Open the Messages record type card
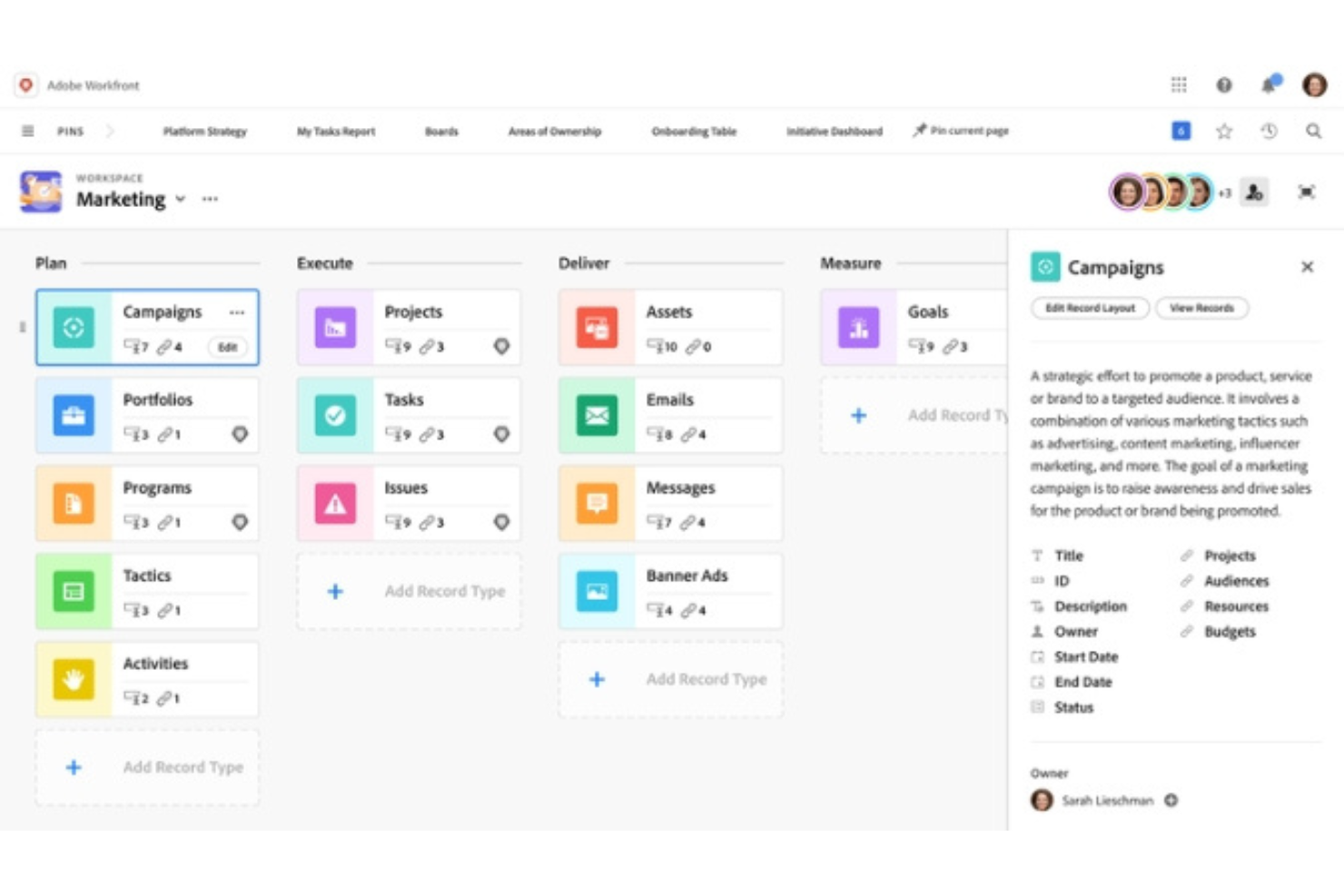 [x=670, y=503]
